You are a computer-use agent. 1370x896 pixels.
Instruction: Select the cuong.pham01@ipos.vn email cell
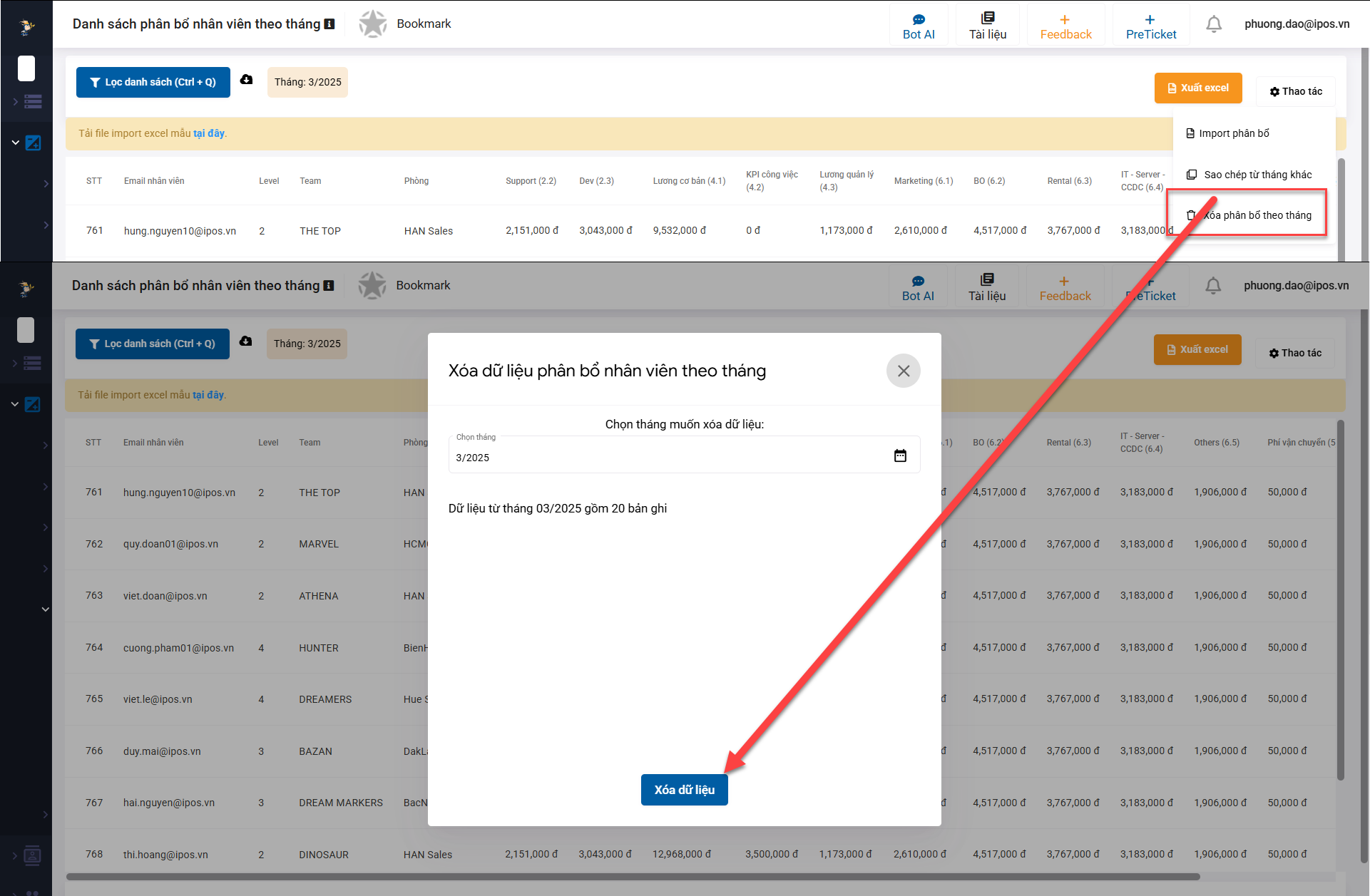pyautogui.click(x=178, y=648)
